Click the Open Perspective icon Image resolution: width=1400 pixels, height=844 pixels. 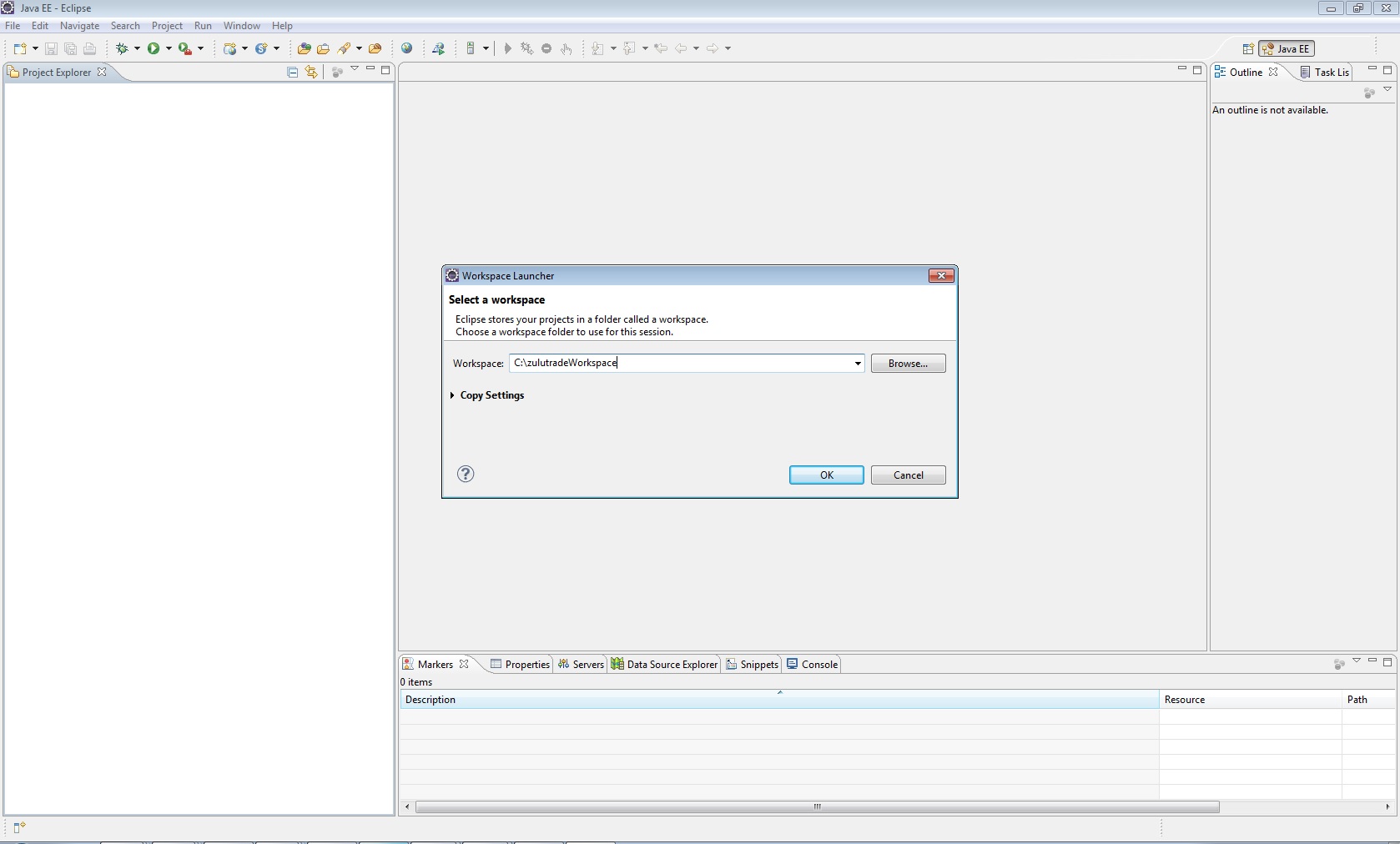click(x=1248, y=48)
